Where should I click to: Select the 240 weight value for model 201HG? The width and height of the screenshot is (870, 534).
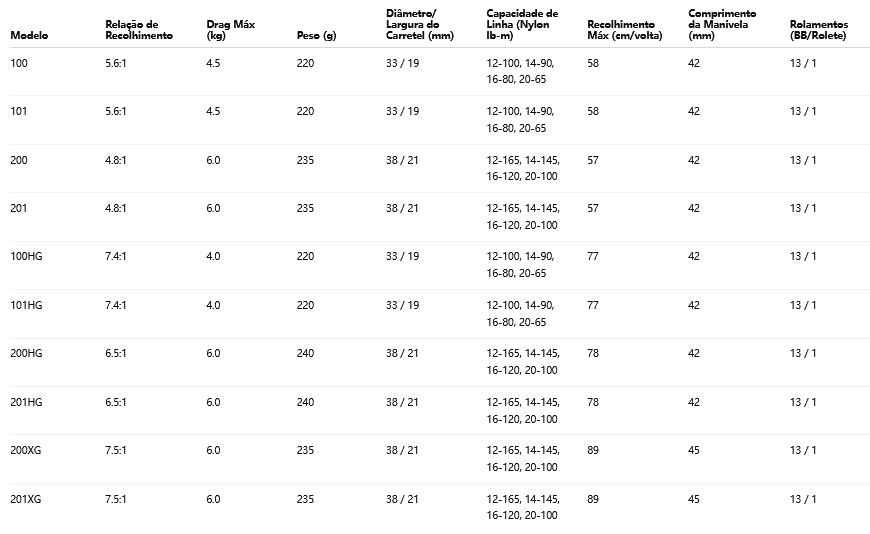[305, 402]
